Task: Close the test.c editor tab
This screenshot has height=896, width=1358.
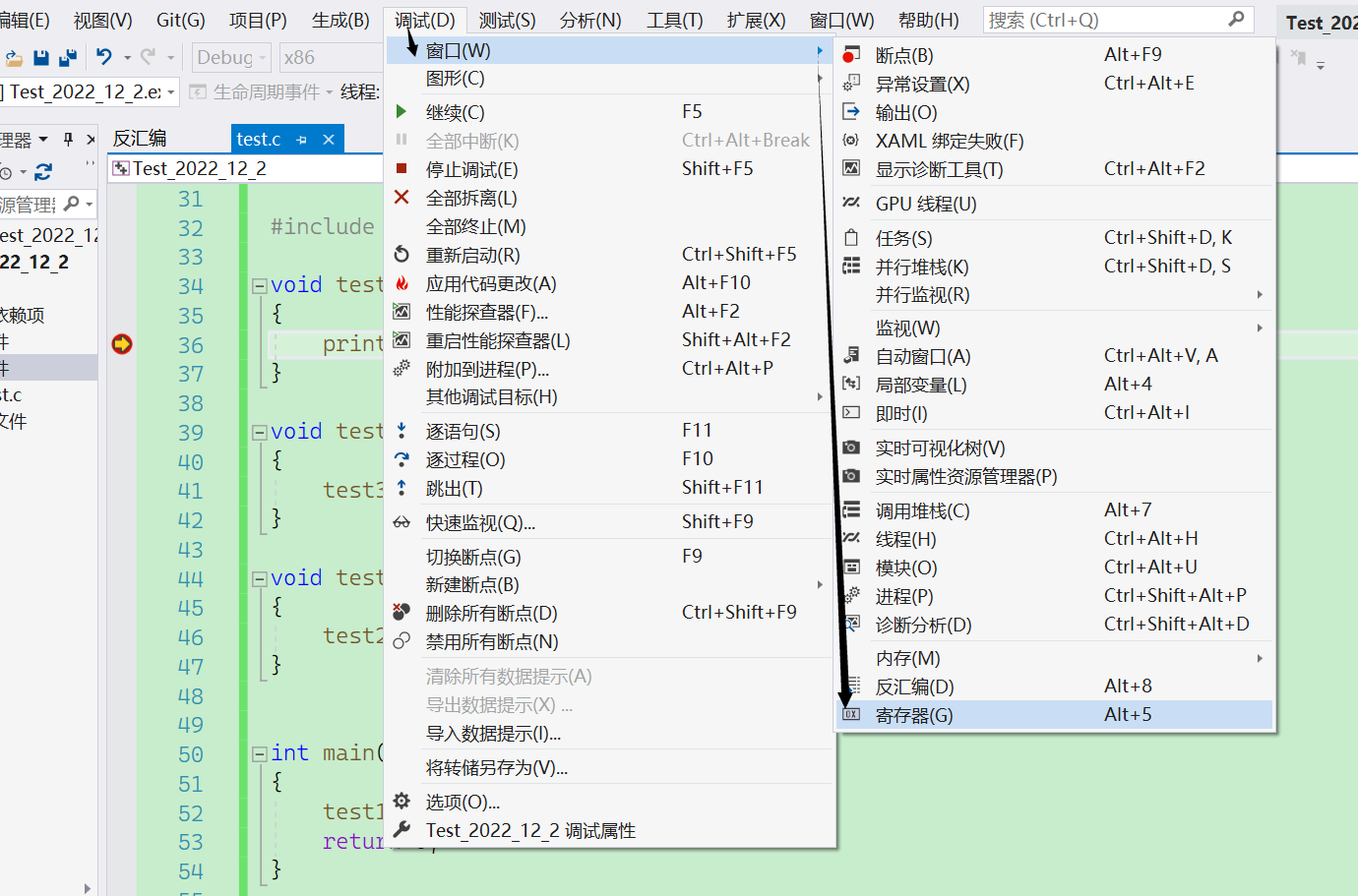Action: point(329,140)
